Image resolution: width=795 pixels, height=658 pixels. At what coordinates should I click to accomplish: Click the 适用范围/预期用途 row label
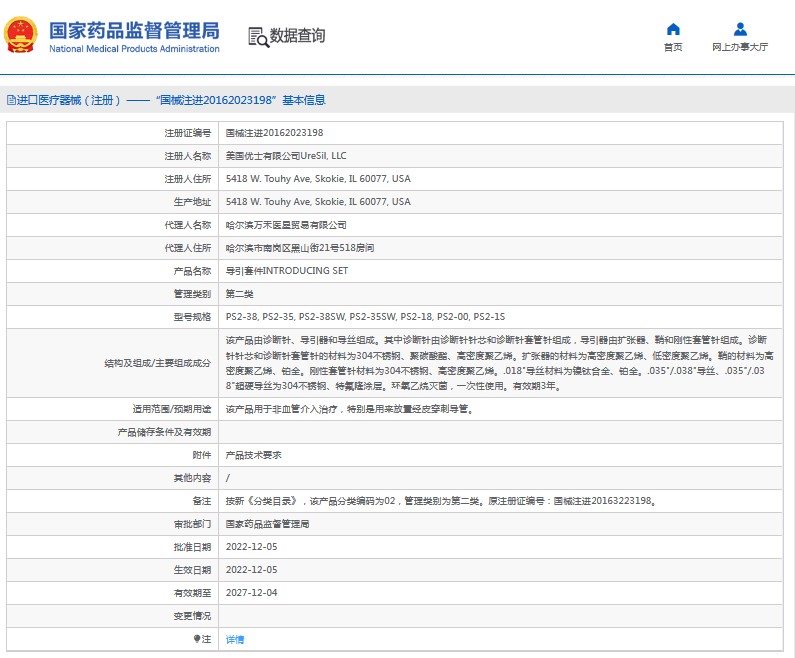click(x=171, y=409)
